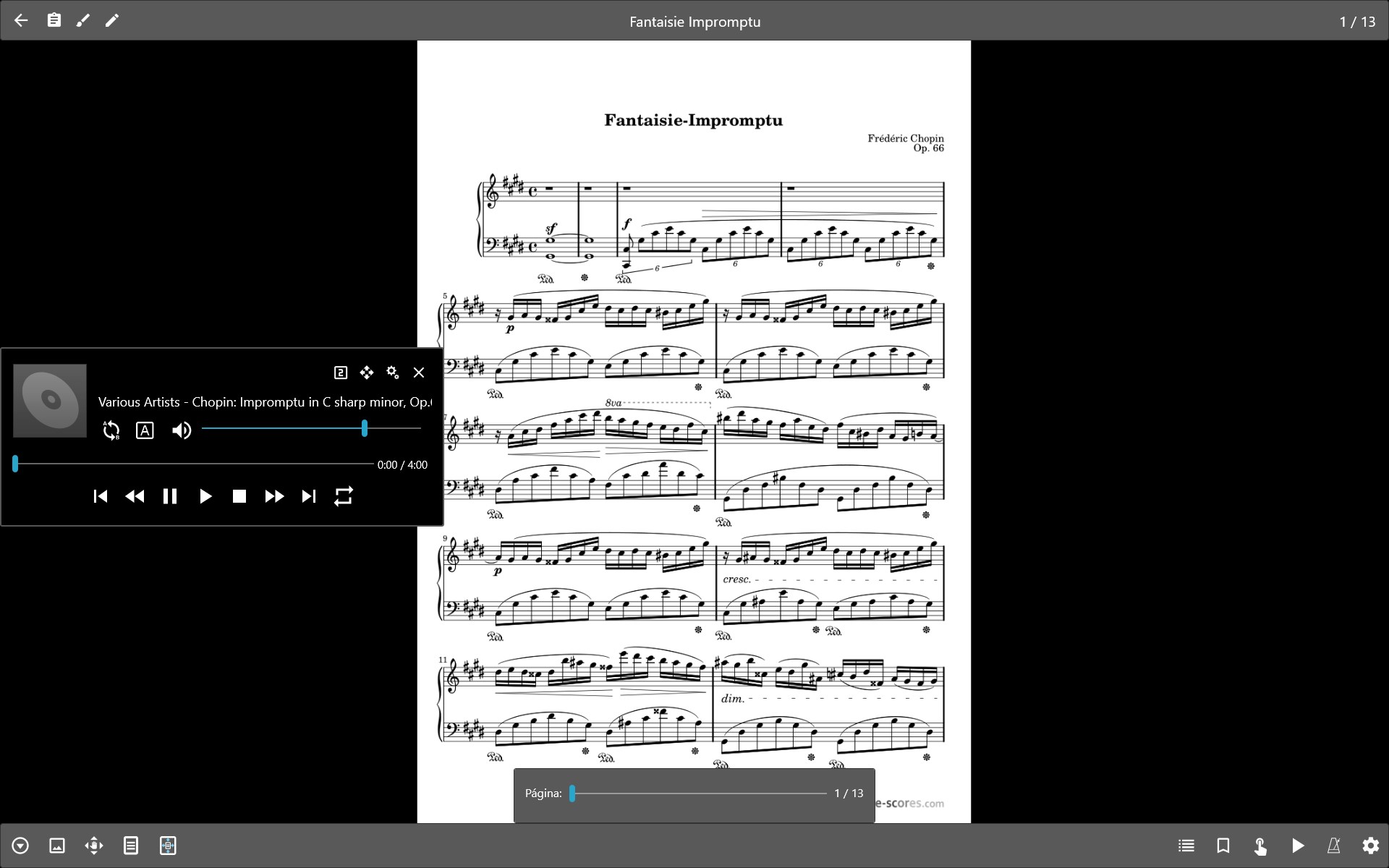Click the fit-to-page crop icon
Viewport: 1389px width, 868px height.
168,846
